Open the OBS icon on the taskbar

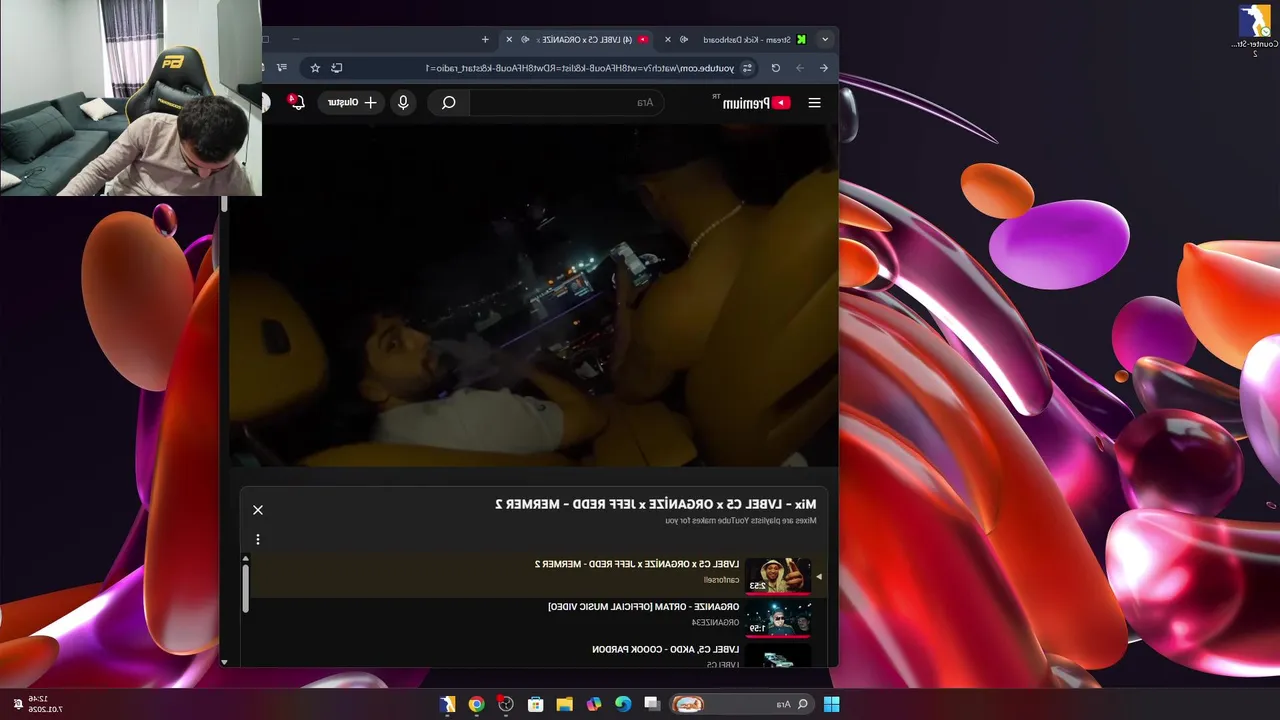[x=506, y=704]
